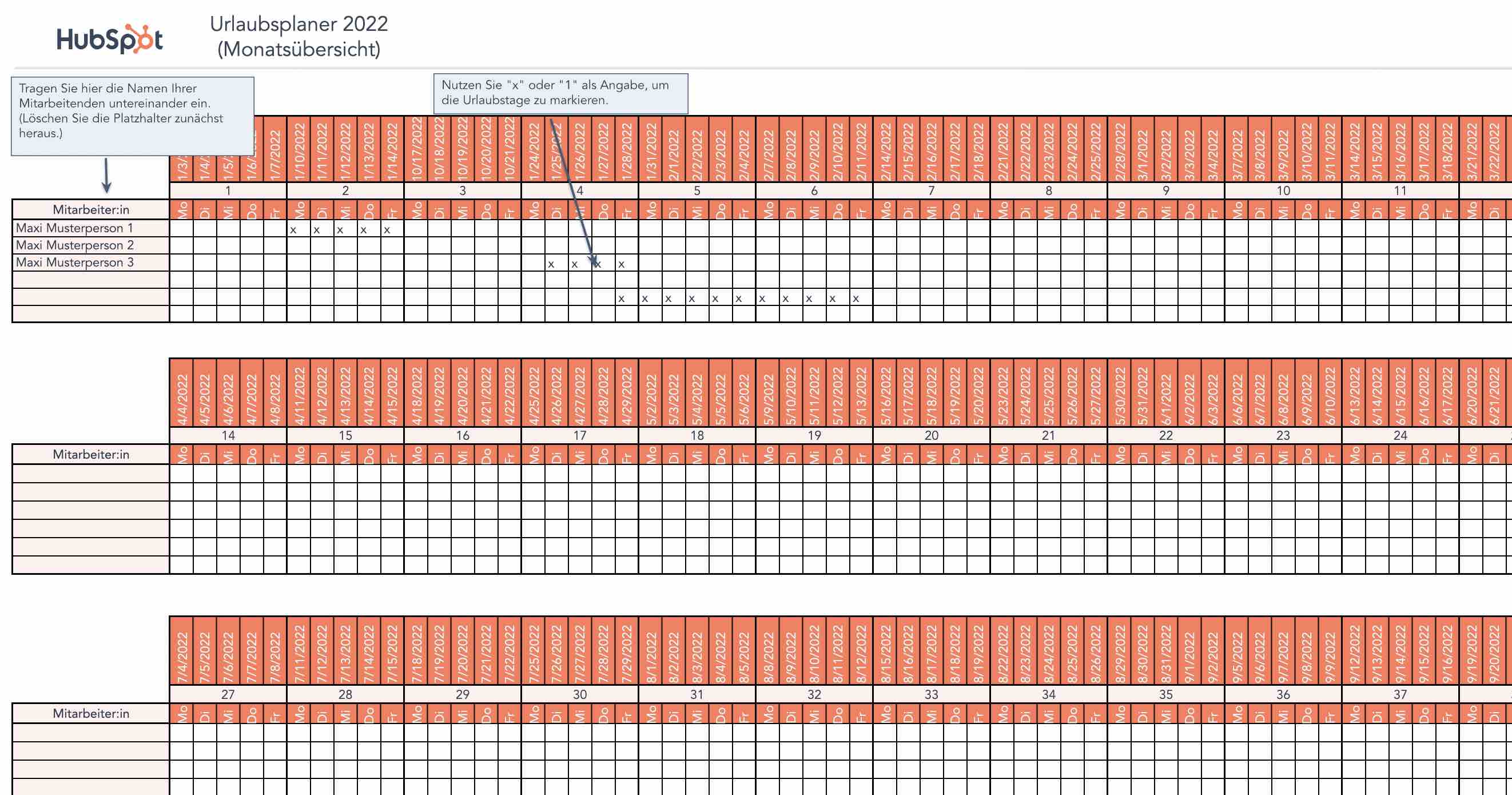Select the 'Maxi Musterperson 3' name cell
The width and height of the screenshot is (1512, 795).
[91, 263]
